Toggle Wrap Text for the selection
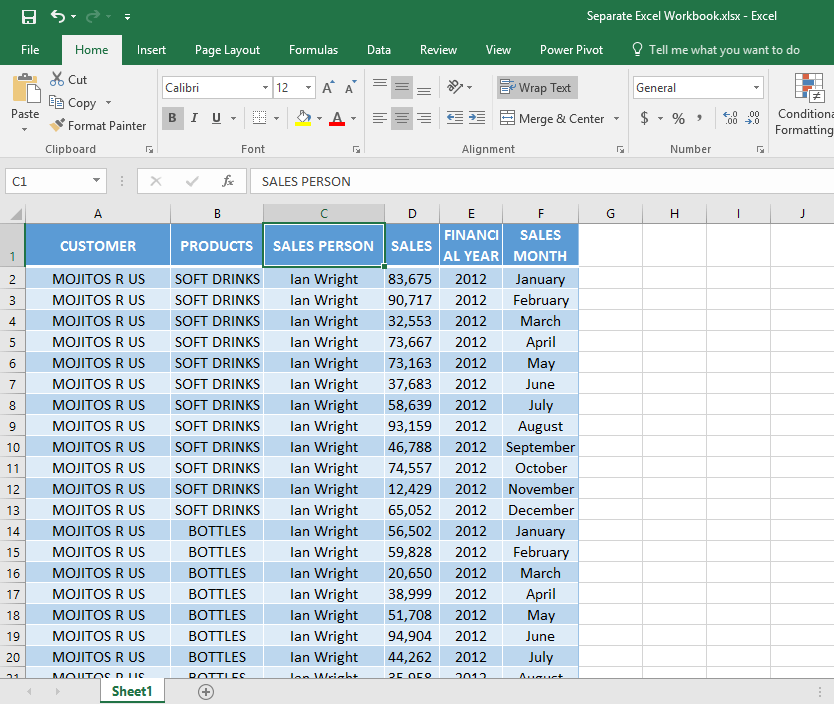The width and height of the screenshot is (834, 704). pos(537,87)
